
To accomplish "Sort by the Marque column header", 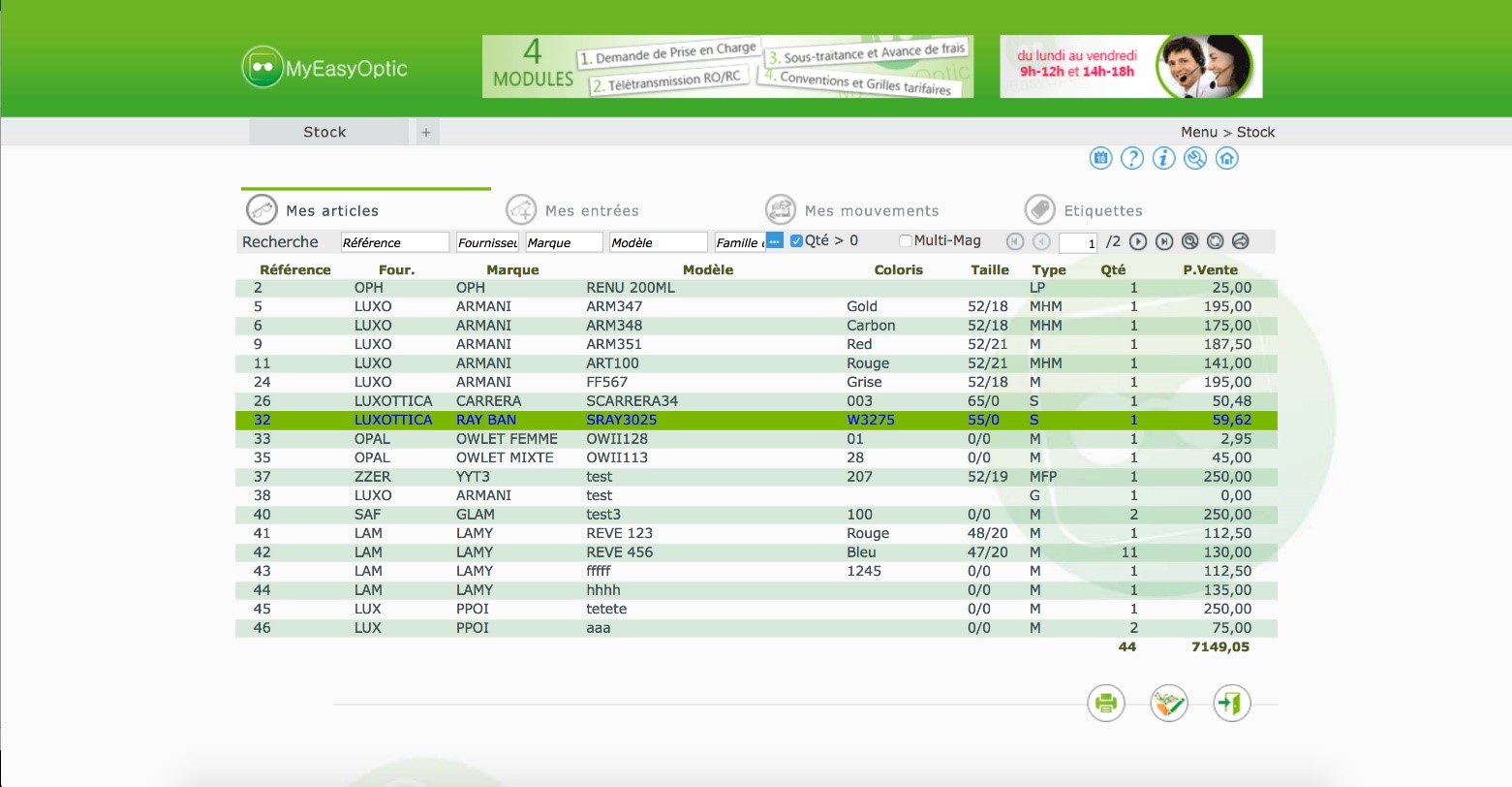I will (x=512, y=269).
